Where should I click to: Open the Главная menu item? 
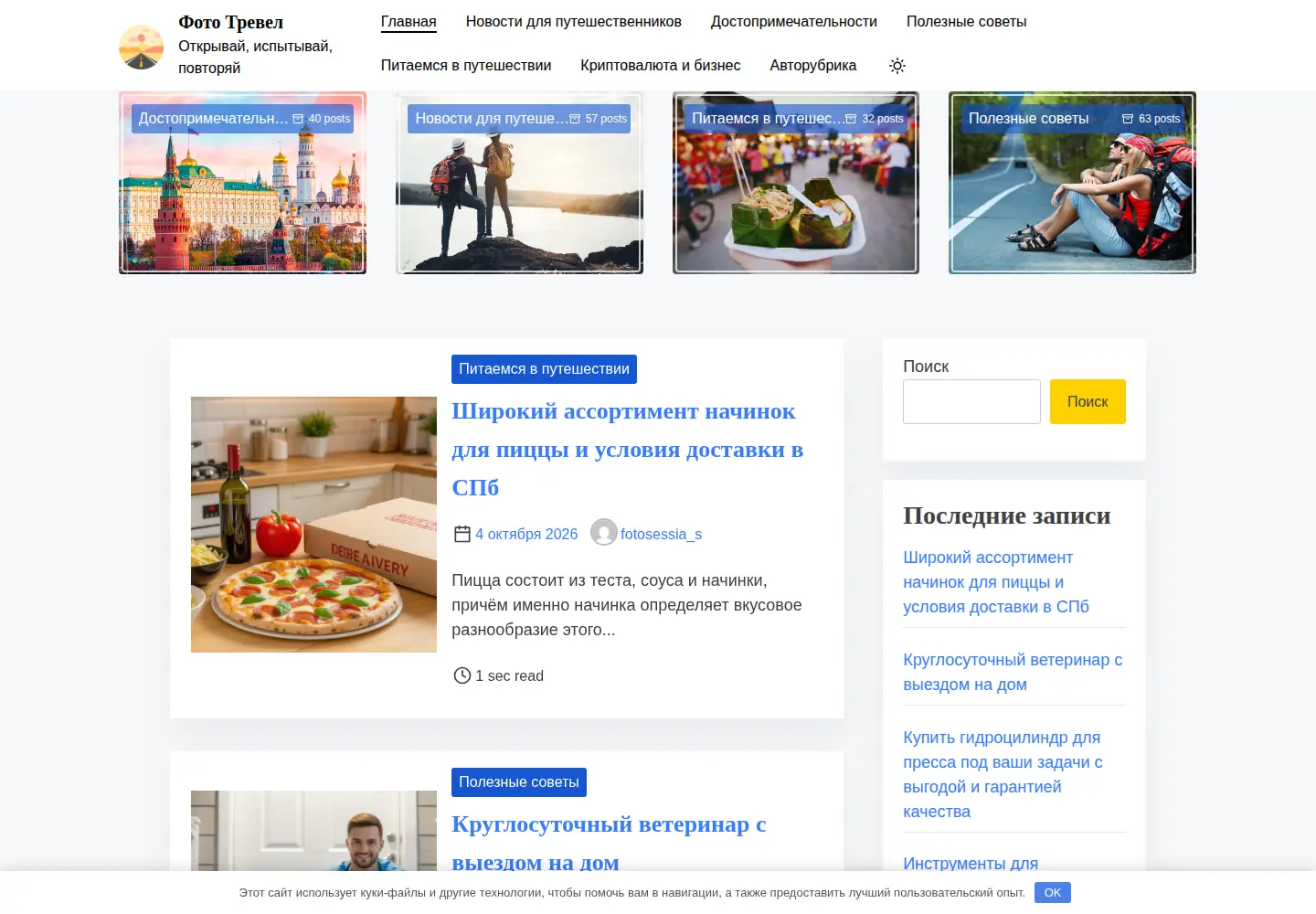point(409,22)
